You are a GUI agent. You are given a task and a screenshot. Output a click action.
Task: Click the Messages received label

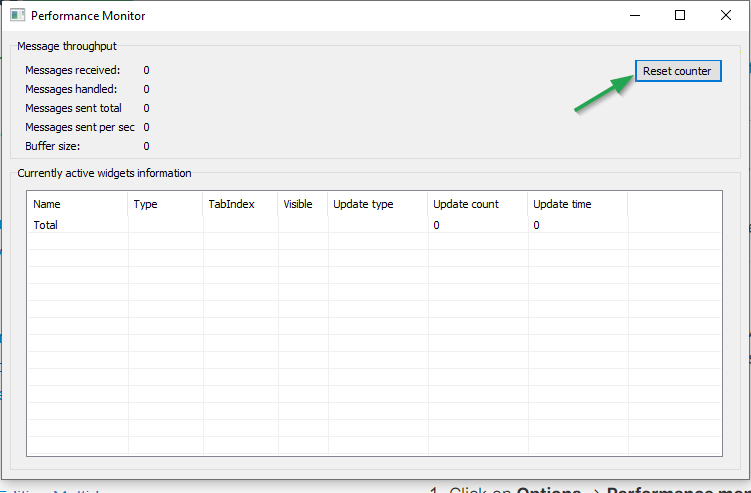pyautogui.click(x=72, y=70)
